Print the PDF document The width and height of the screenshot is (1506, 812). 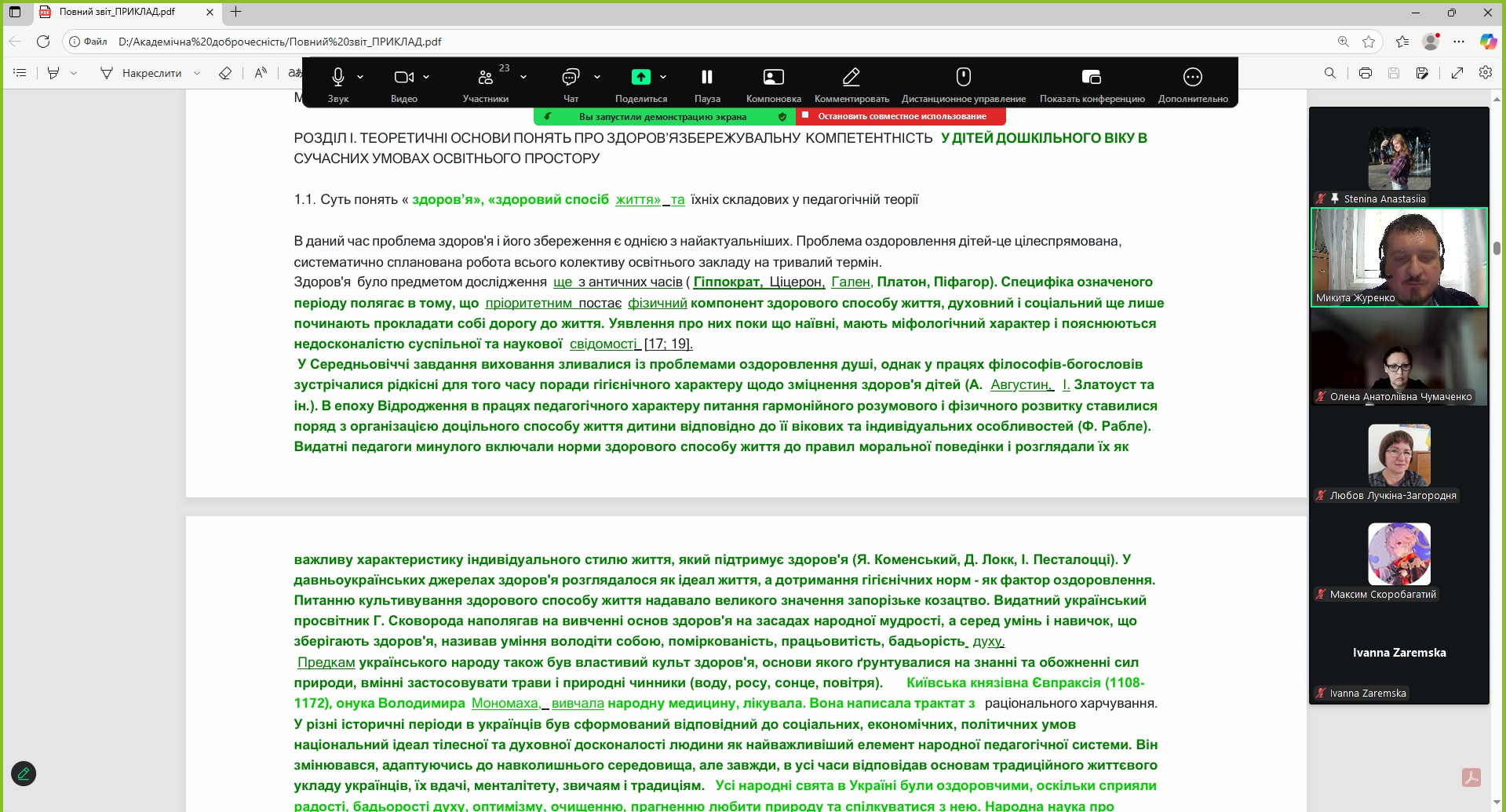pyautogui.click(x=1366, y=73)
